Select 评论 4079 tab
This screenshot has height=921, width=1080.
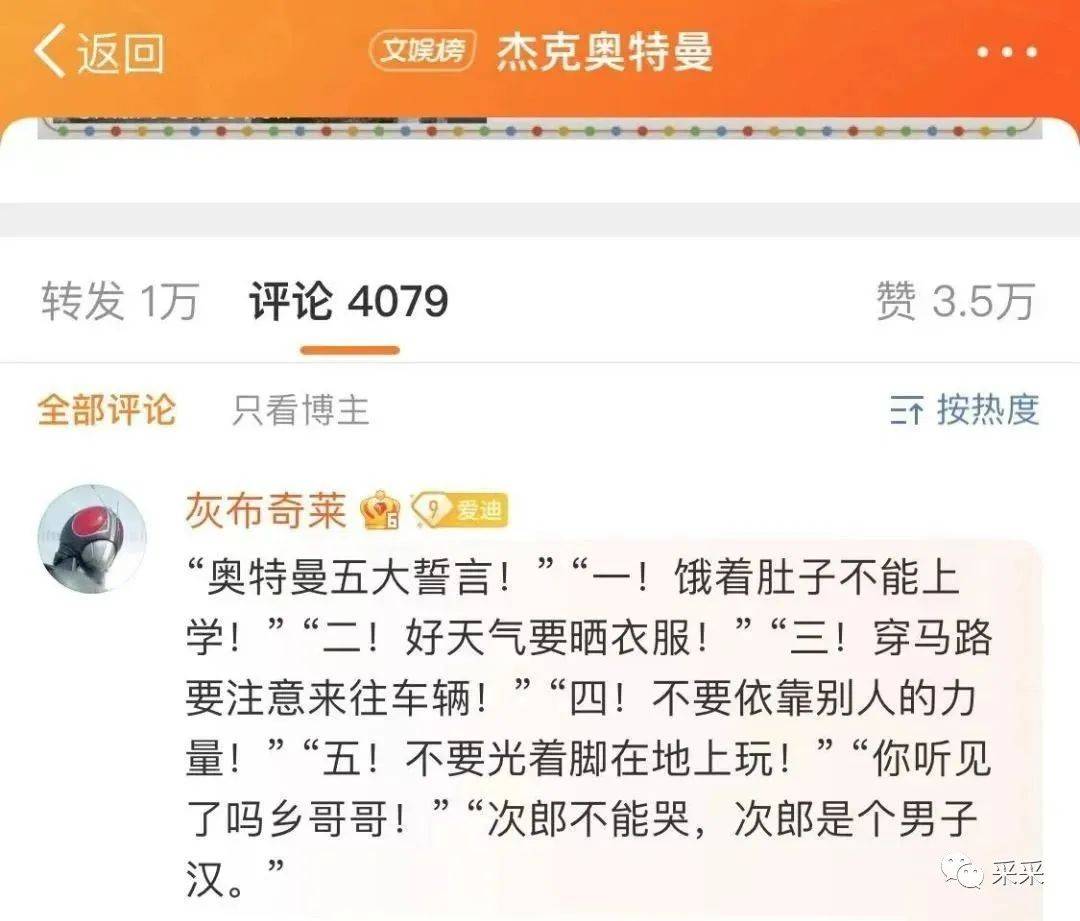(349, 301)
